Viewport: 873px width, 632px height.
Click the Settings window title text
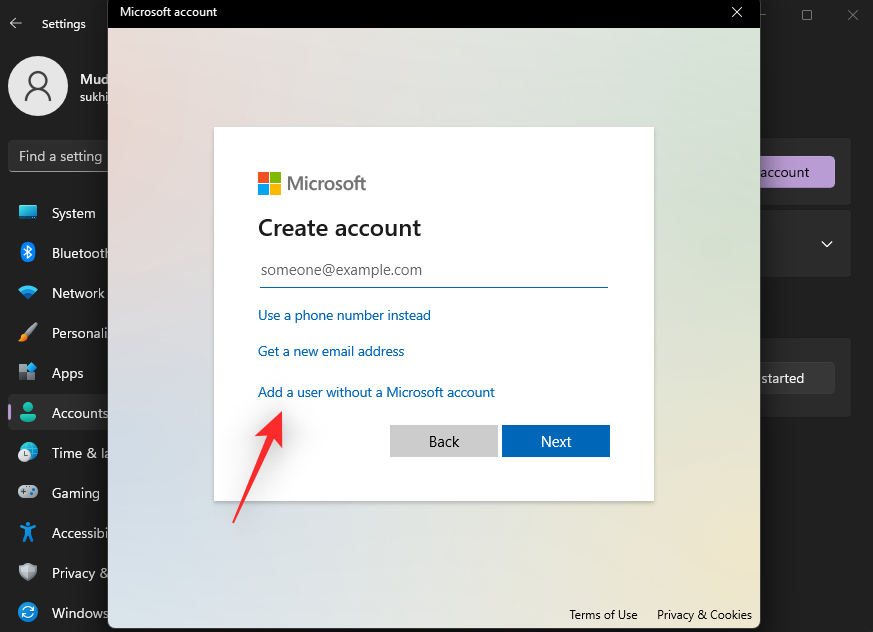click(x=63, y=24)
